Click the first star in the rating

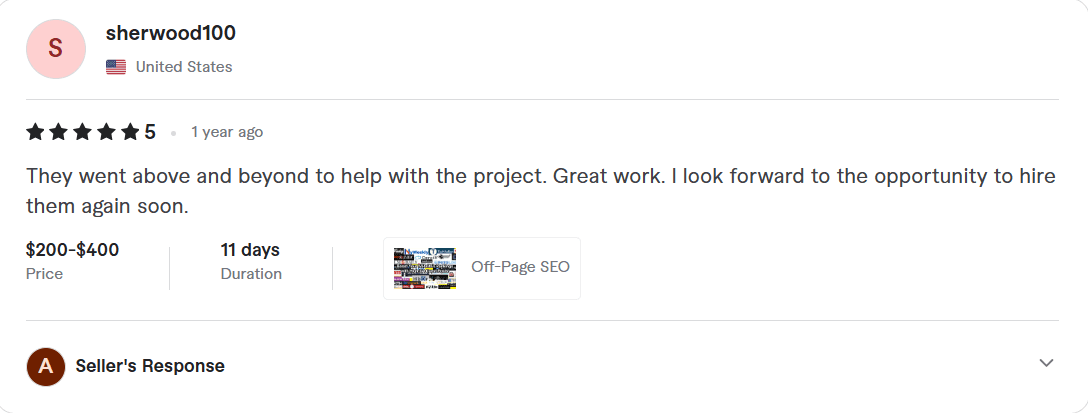tap(35, 132)
